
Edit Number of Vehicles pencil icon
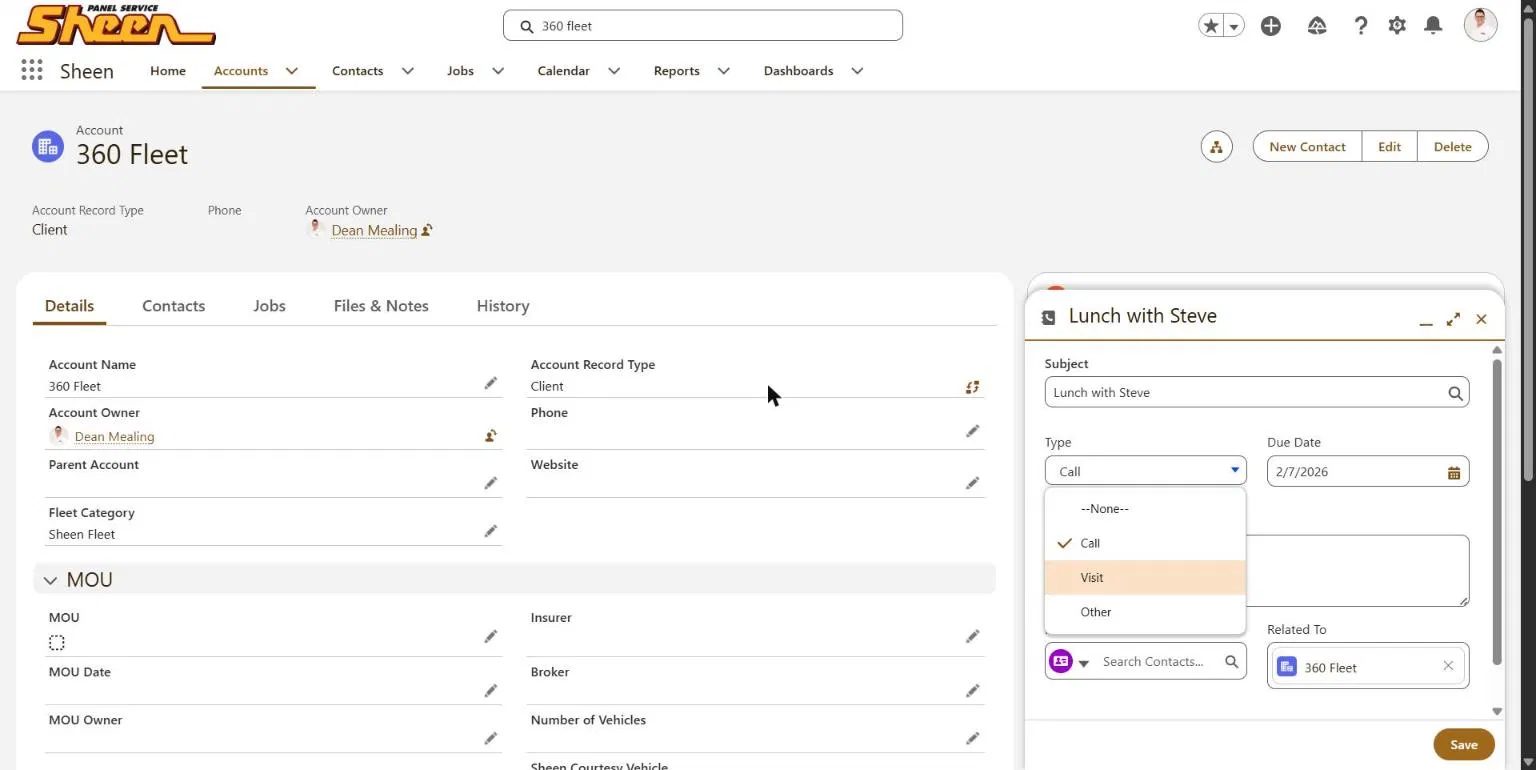tap(972, 738)
